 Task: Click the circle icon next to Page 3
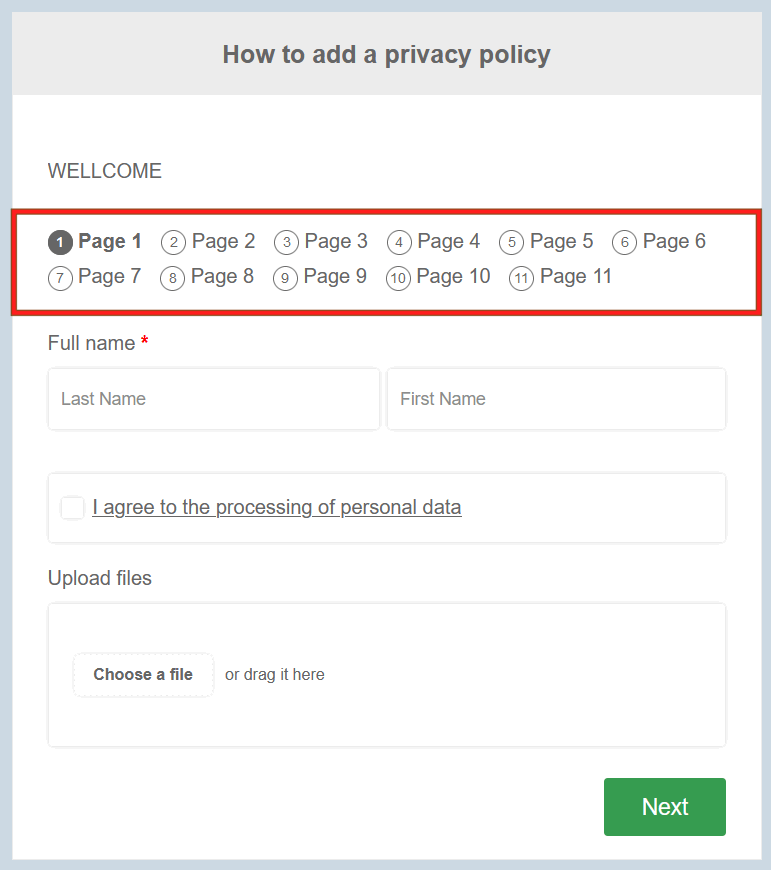[x=285, y=241]
